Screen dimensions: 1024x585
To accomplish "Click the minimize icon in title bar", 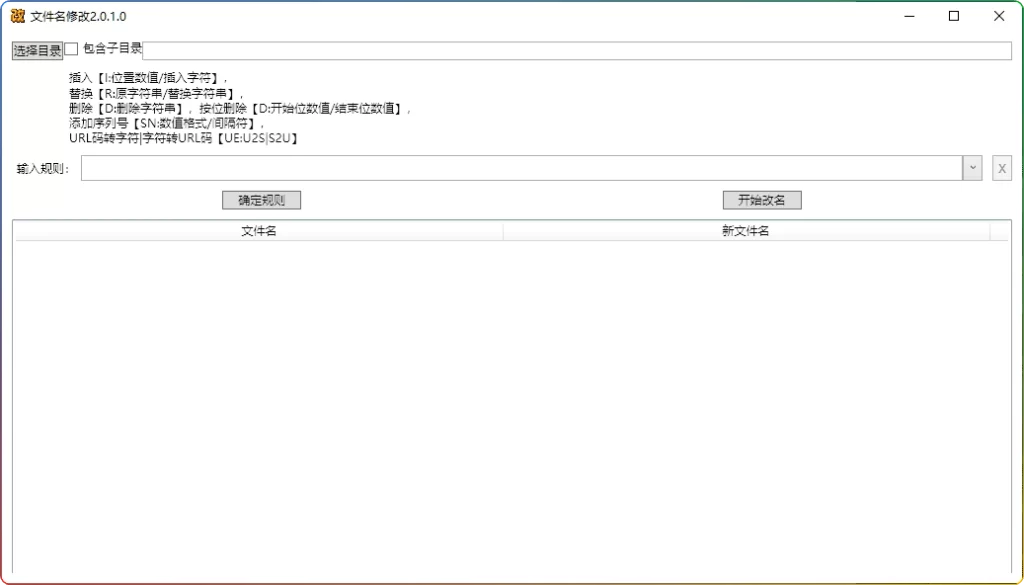I will coord(908,16).
